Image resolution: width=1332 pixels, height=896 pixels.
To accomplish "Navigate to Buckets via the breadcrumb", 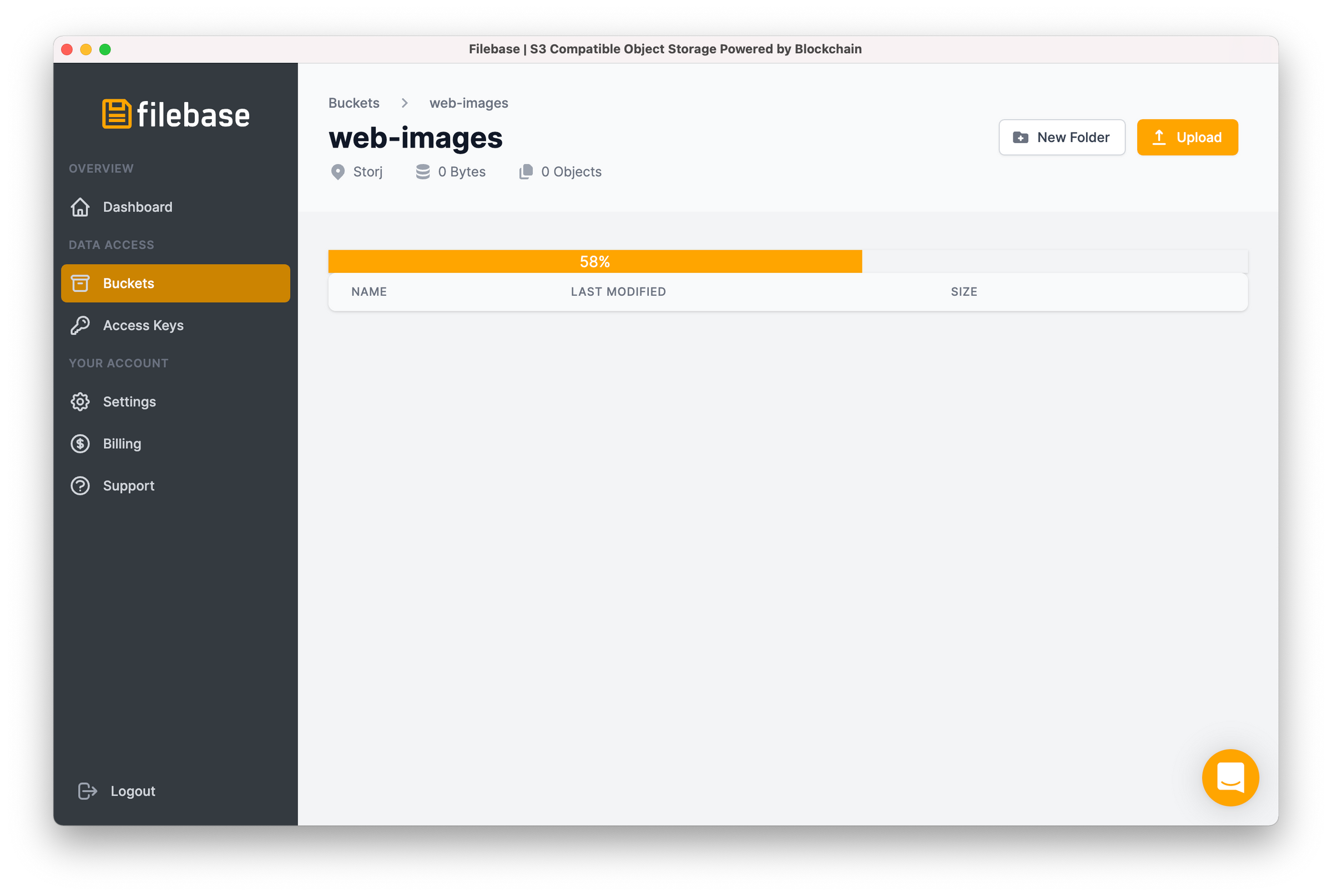I will coord(354,103).
